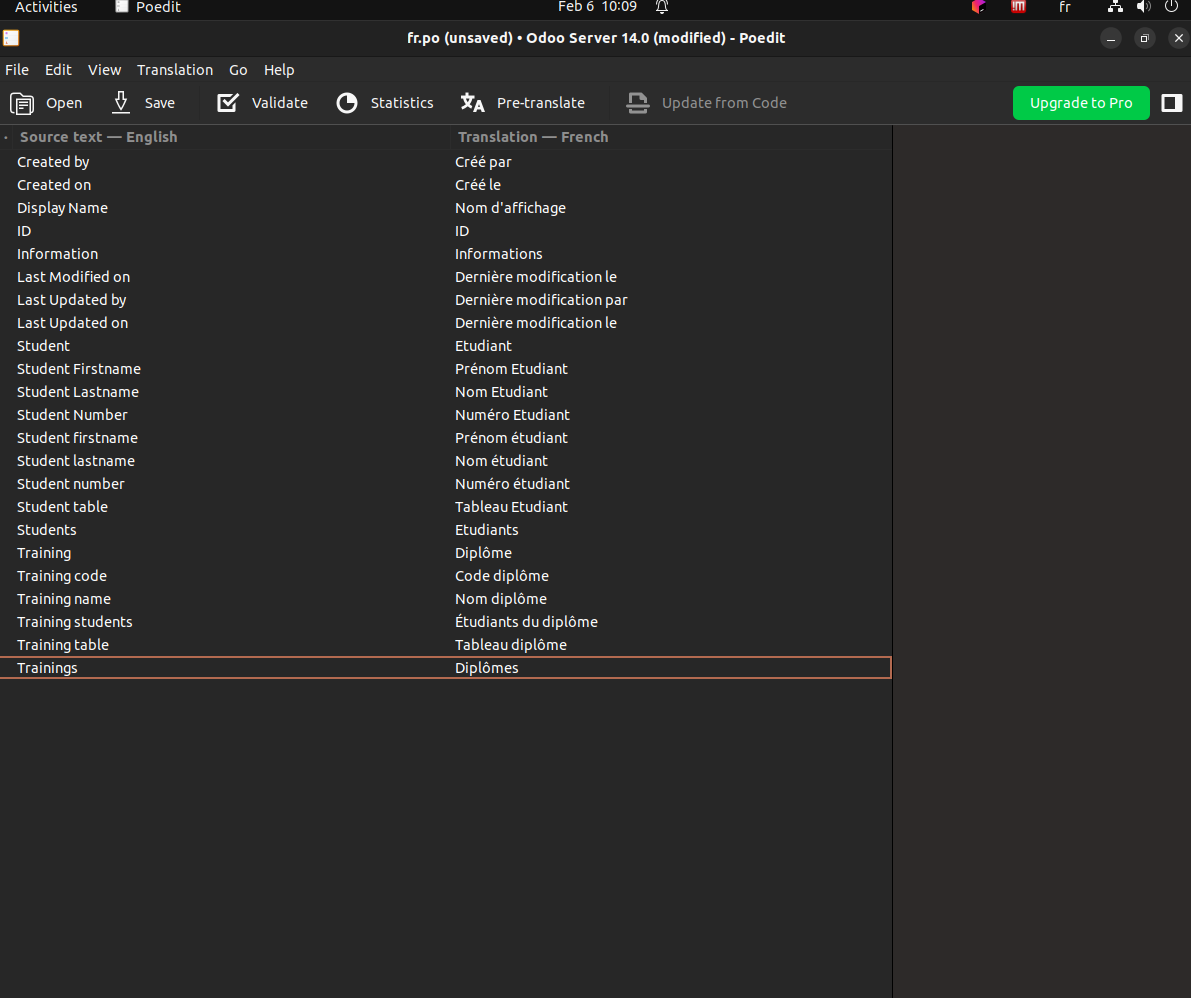1191x998 pixels.
Task: Open the Translation menu
Action: (175, 70)
